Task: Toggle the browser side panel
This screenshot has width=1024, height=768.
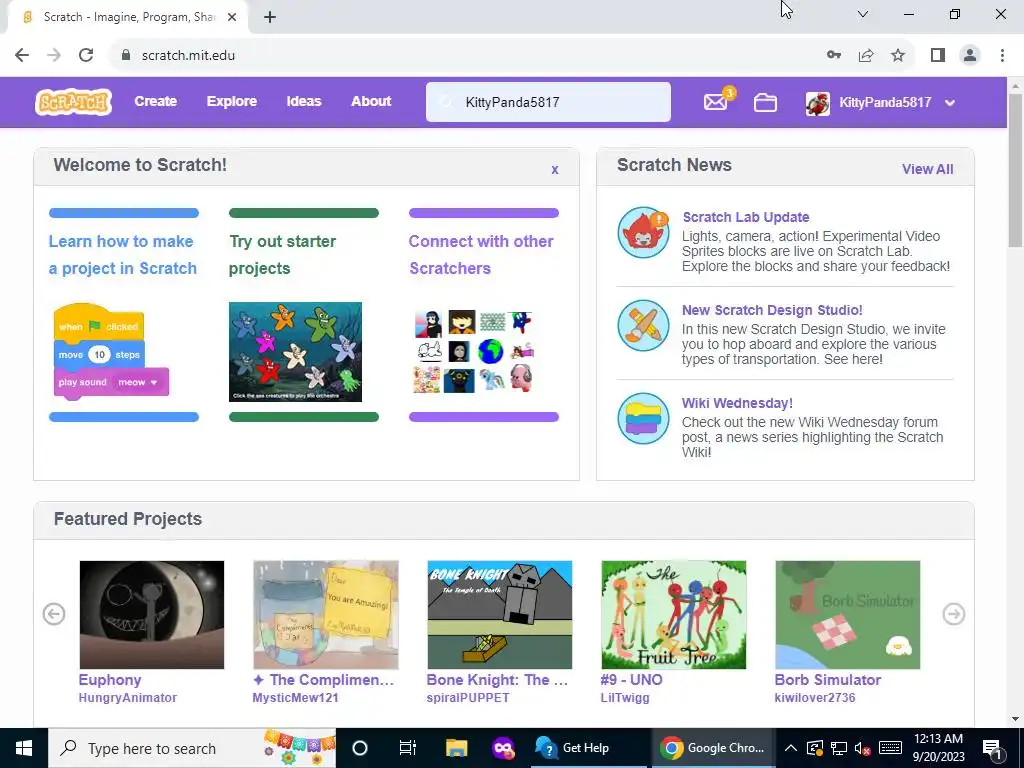Action: (x=938, y=56)
